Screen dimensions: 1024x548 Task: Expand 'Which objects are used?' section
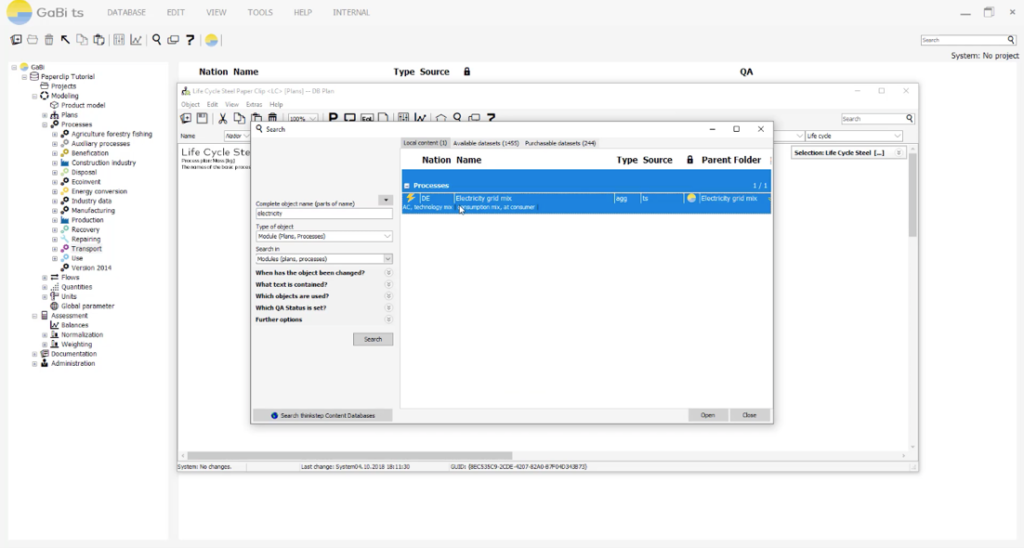388,296
